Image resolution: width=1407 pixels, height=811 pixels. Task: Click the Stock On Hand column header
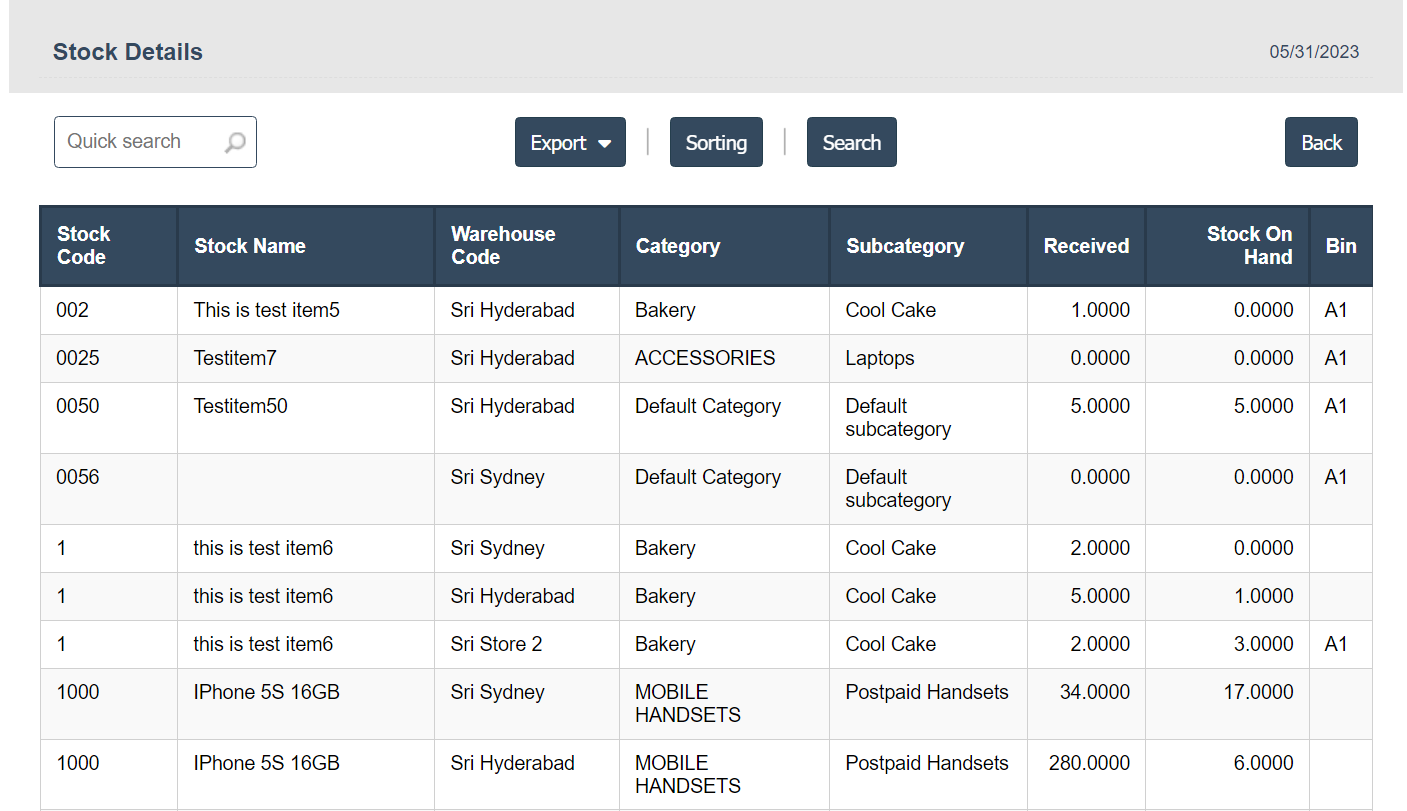(x=1249, y=246)
